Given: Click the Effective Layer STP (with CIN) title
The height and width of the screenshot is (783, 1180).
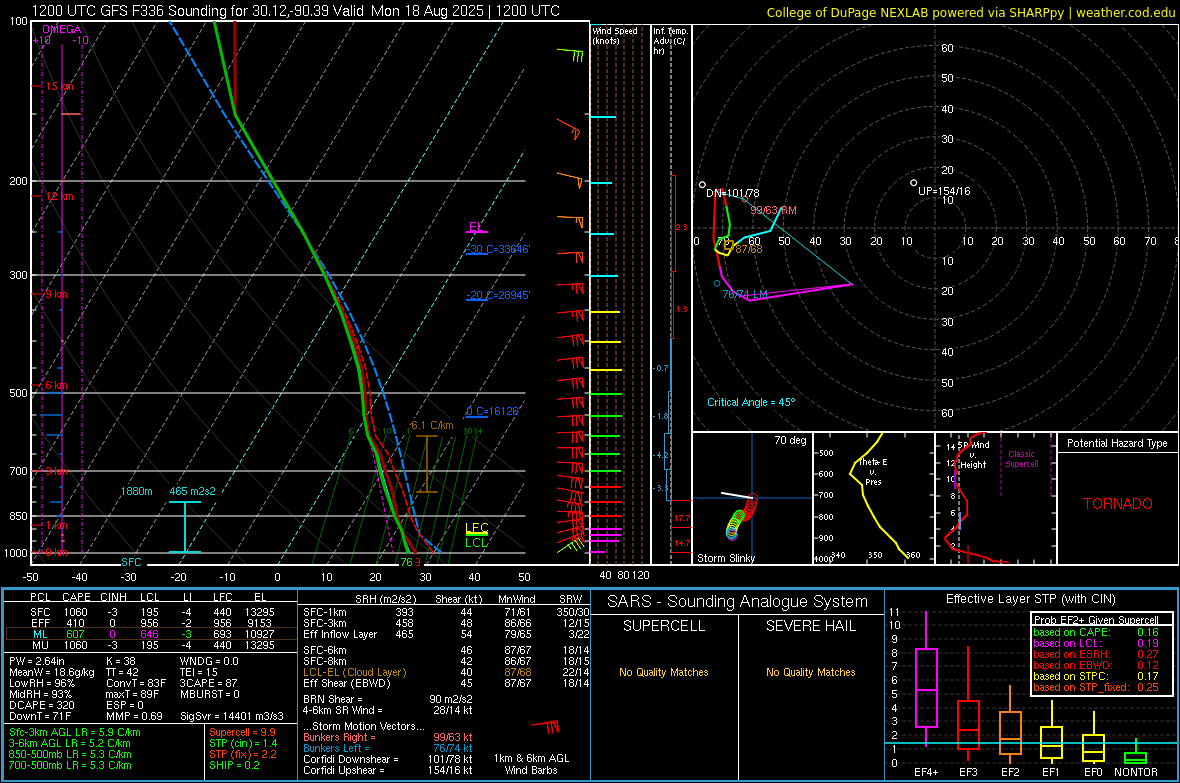Looking at the screenshot, I should coord(1030,599).
